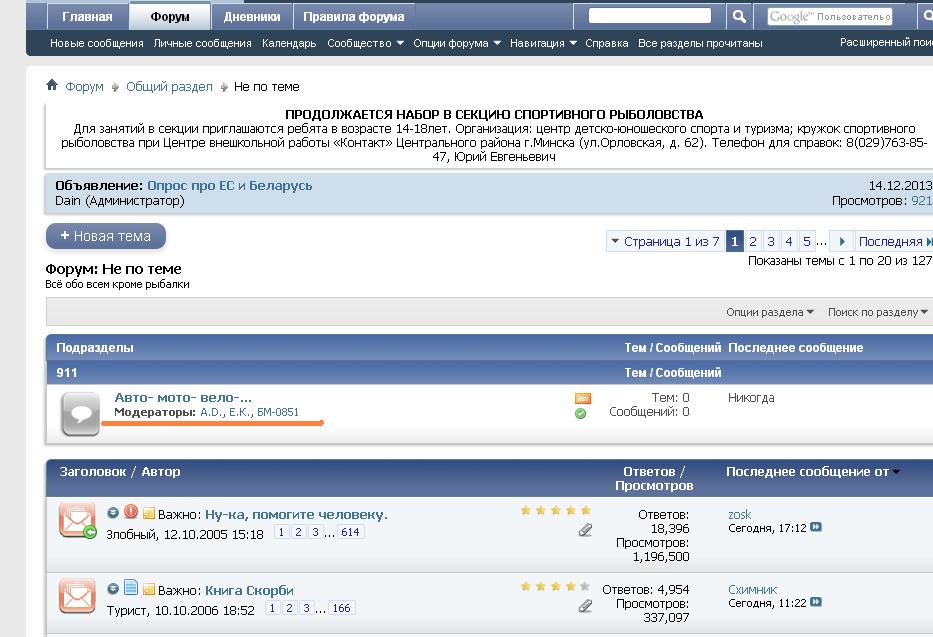The height and width of the screenshot is (637, 933).
Task: Click the envelope icon of Книга Скорби thread
Action: click(x=77, y=595)
